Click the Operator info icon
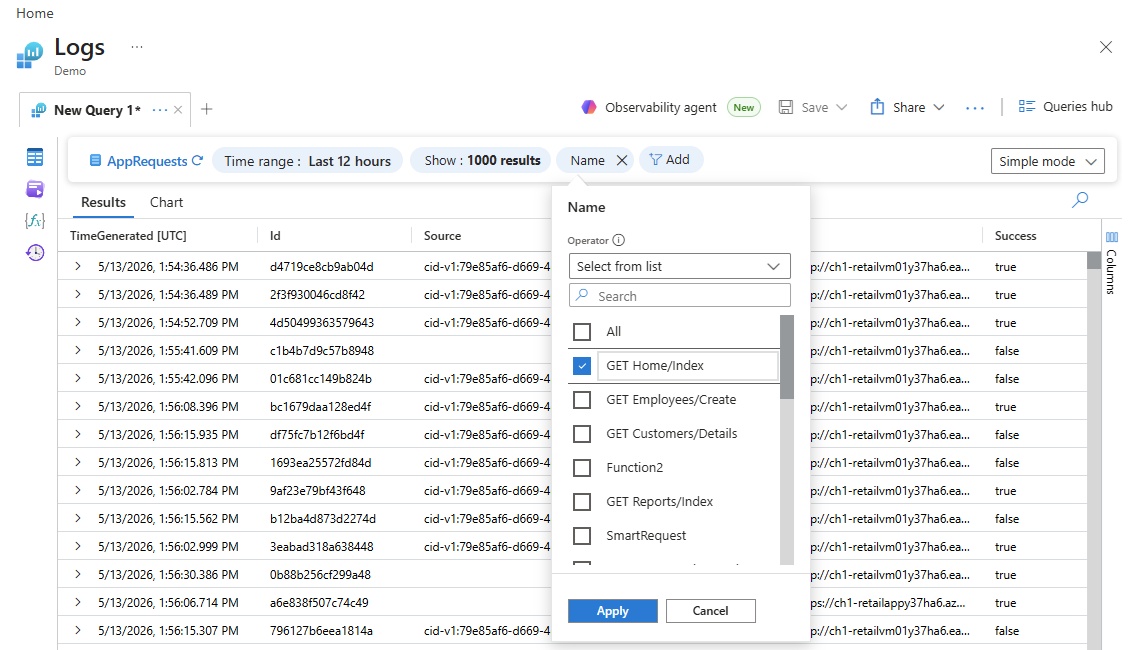The height and width of the screenshot is (650, 1138). 618,240
